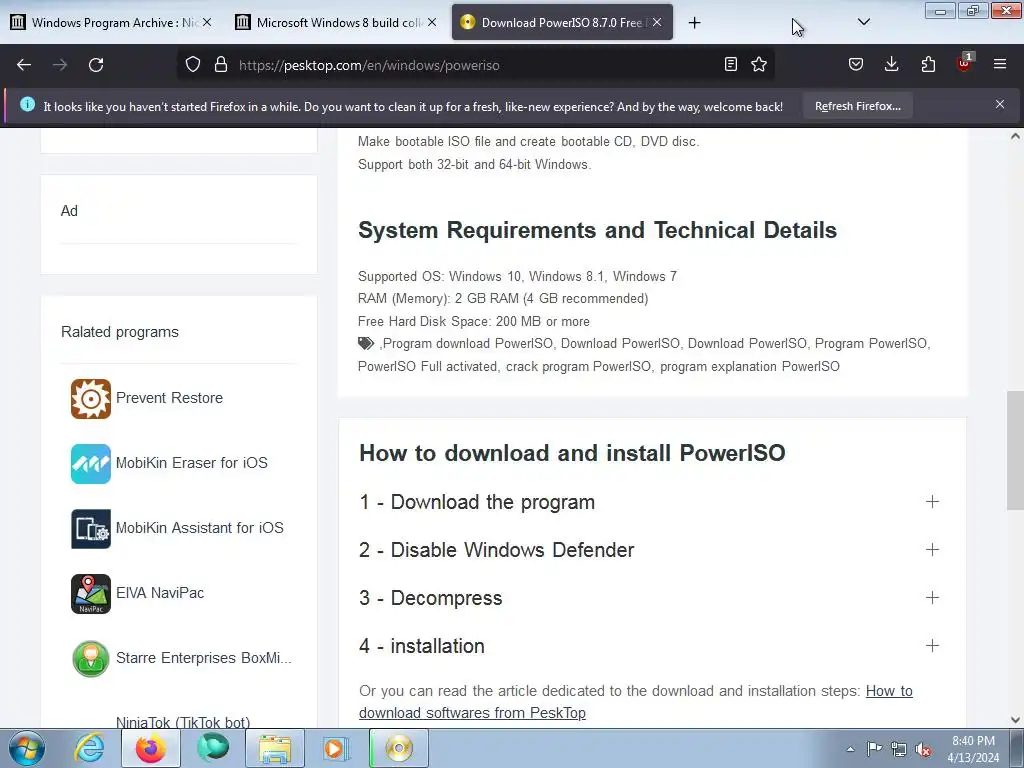Open the tracking protection shield icon
Viewport: 1024px width, 768px height.
click(193, 65)
